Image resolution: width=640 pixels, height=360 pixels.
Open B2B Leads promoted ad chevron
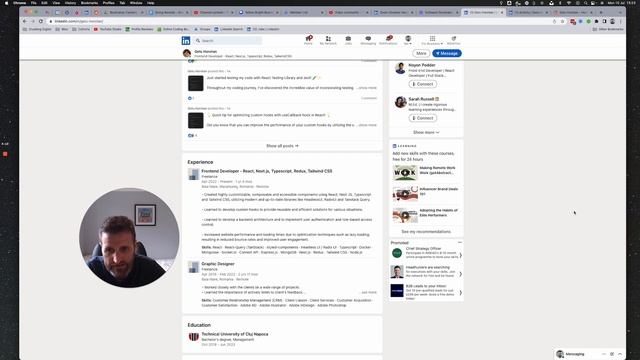pyautogui.click(x=460, y=293)
